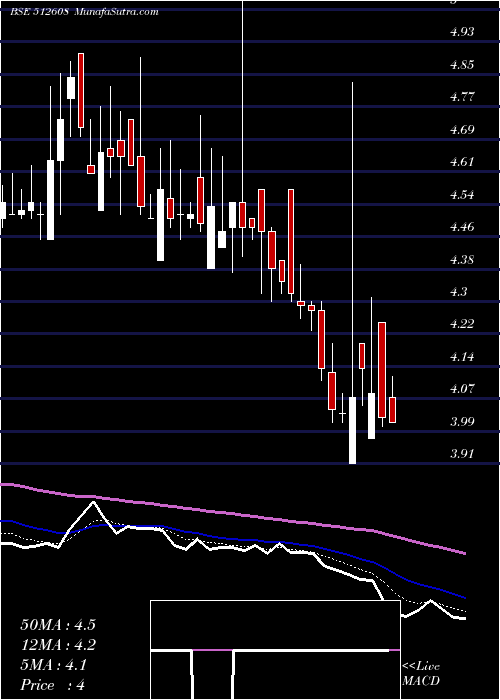Click the 4.85 price axis label
This screenshot has width=500, height=700.
tap(462, 65)
